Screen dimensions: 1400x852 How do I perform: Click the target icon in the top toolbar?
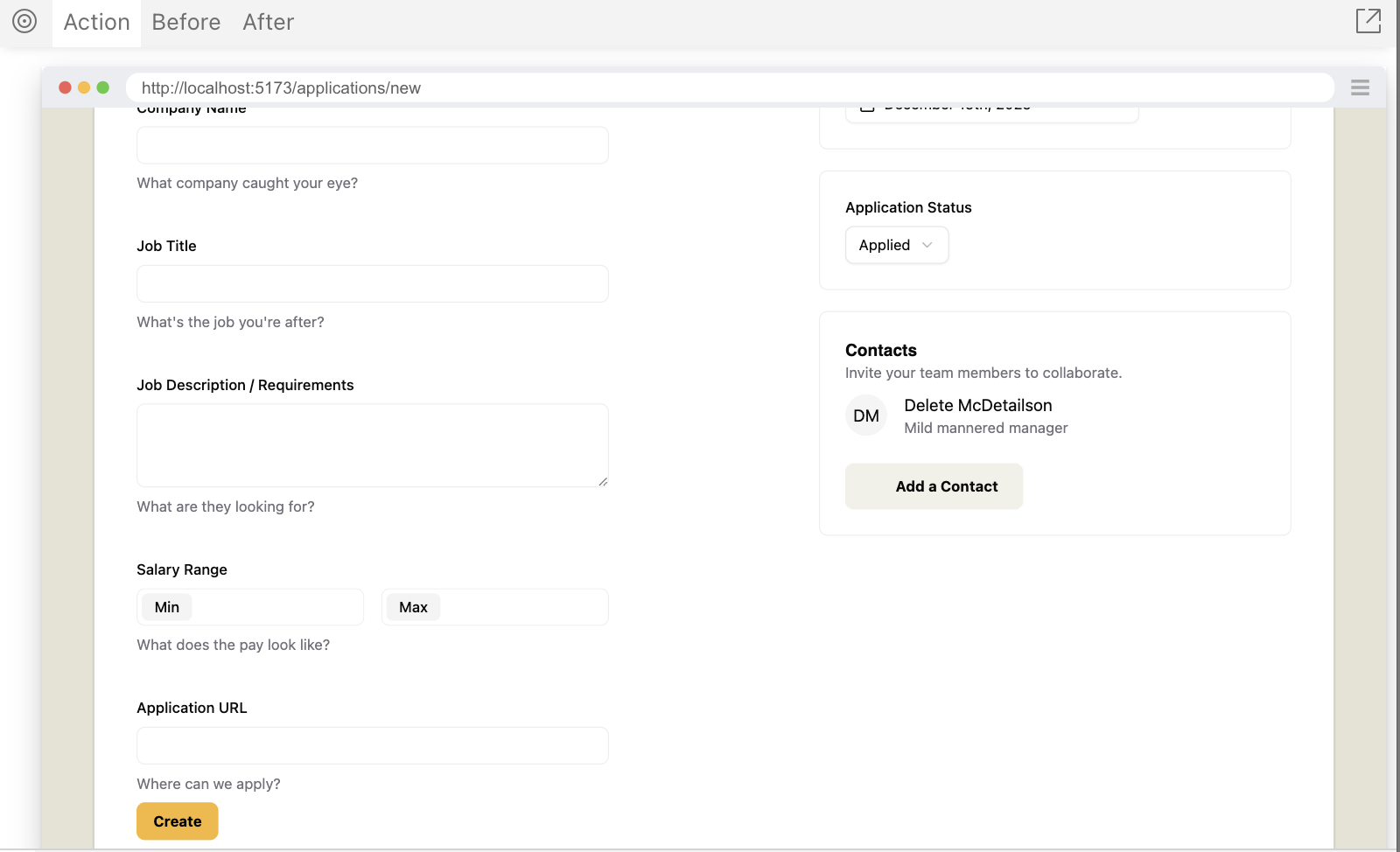[25, 22]
